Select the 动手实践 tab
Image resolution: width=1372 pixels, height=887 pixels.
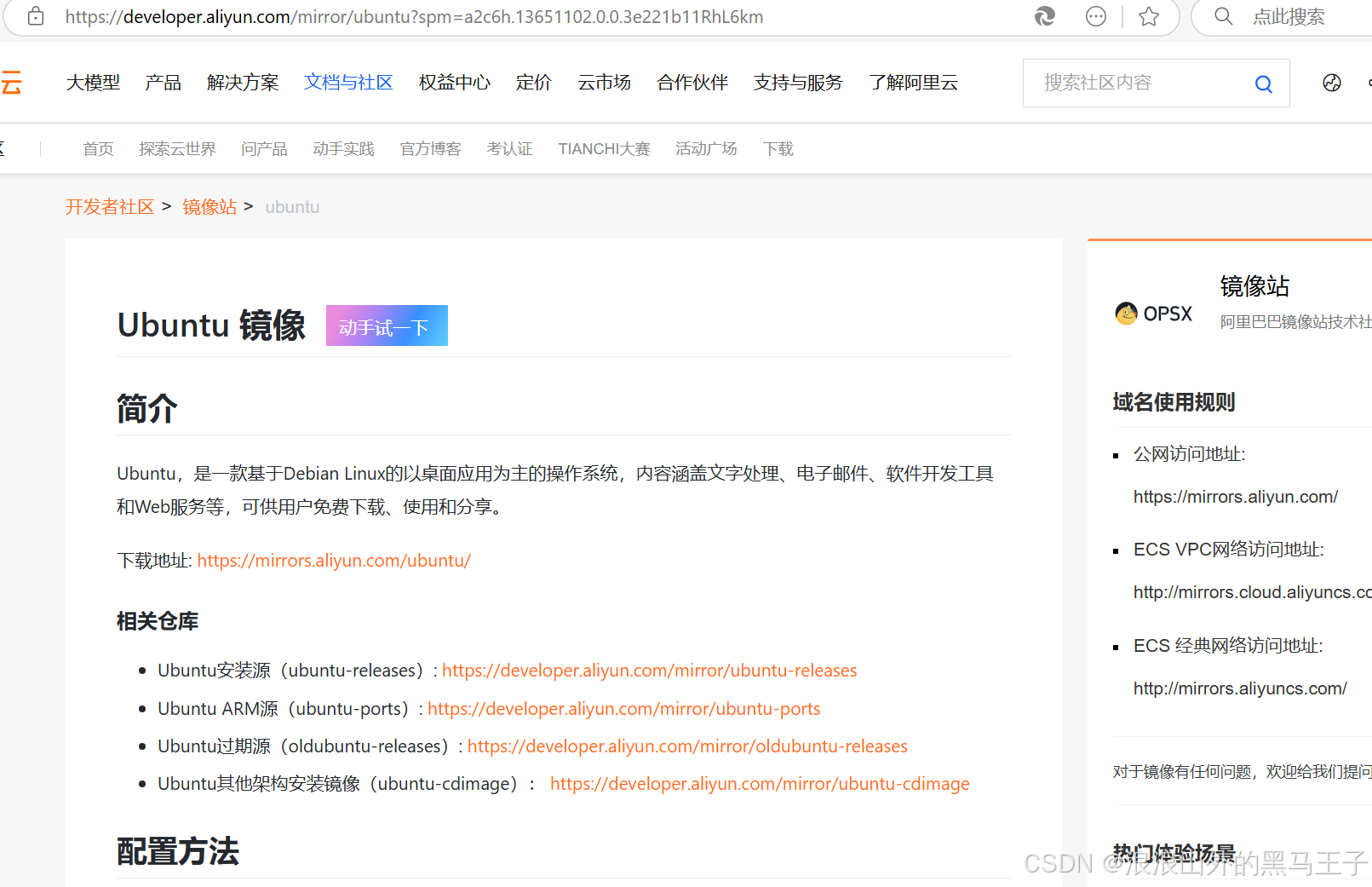(343, 149)
